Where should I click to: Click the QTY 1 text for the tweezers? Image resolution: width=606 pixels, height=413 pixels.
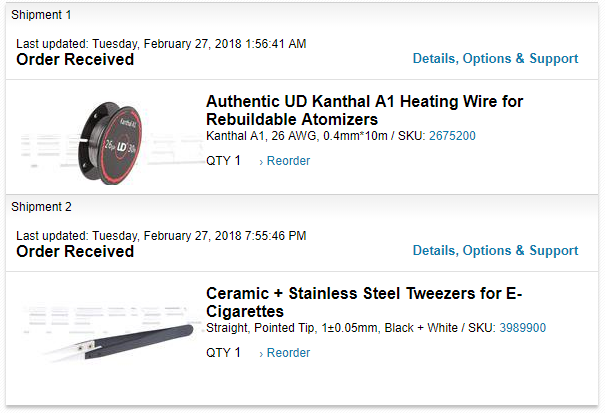pyautogui.click(x=223, y=353)
